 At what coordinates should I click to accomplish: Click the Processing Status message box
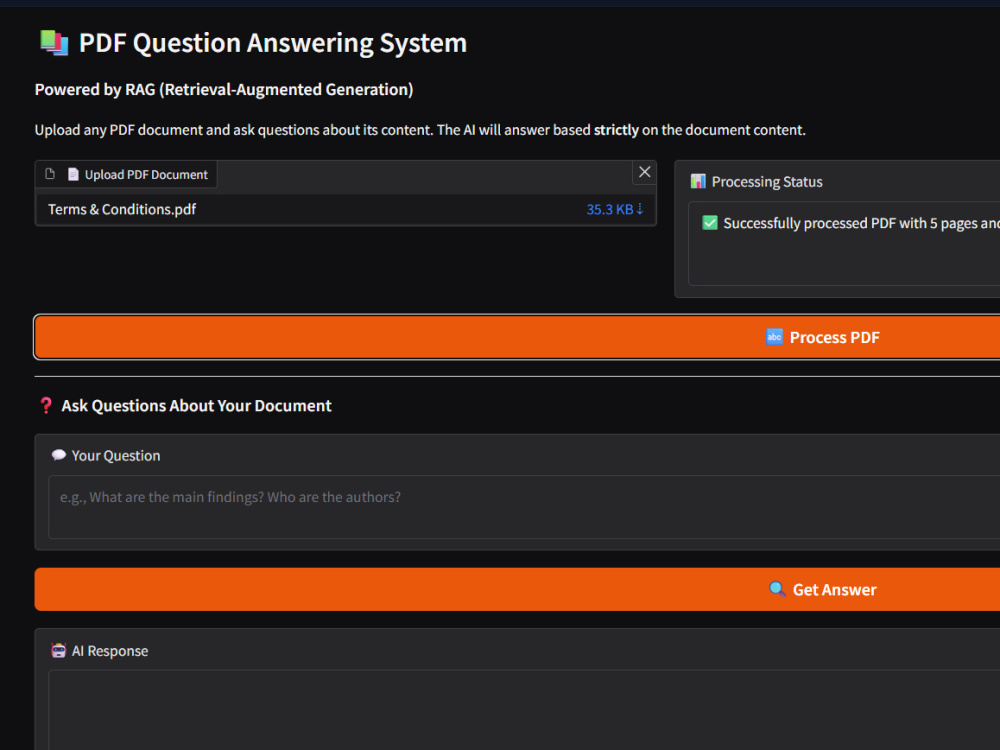[844, 244]
